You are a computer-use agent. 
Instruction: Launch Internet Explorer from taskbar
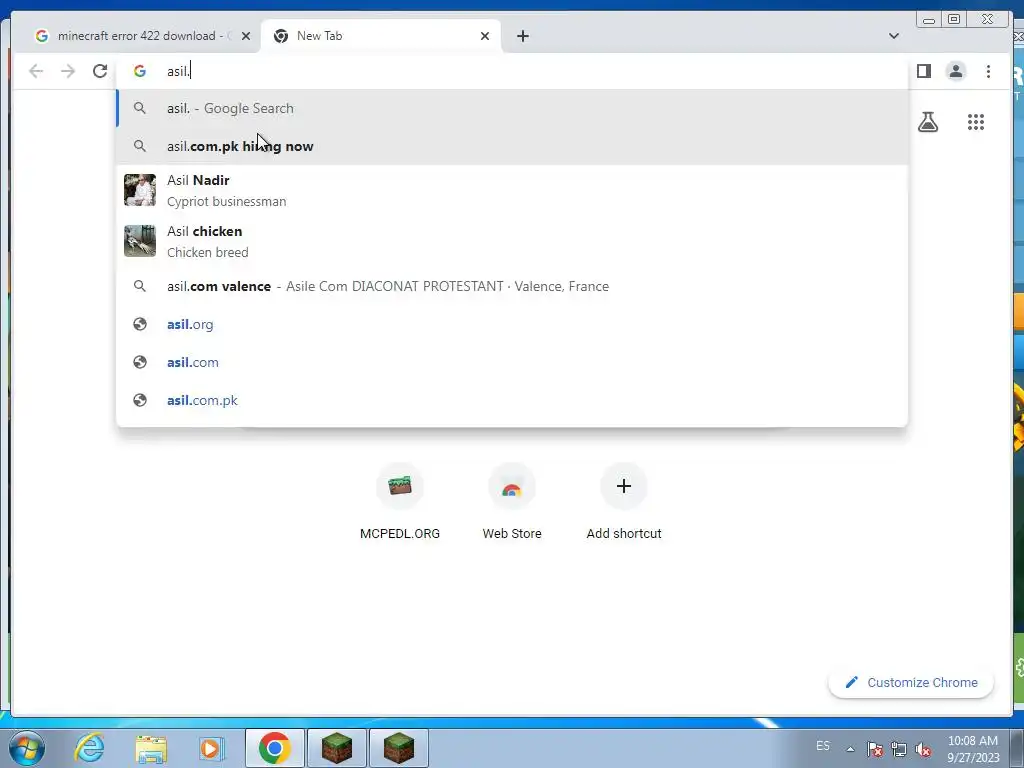coord(89,748)
